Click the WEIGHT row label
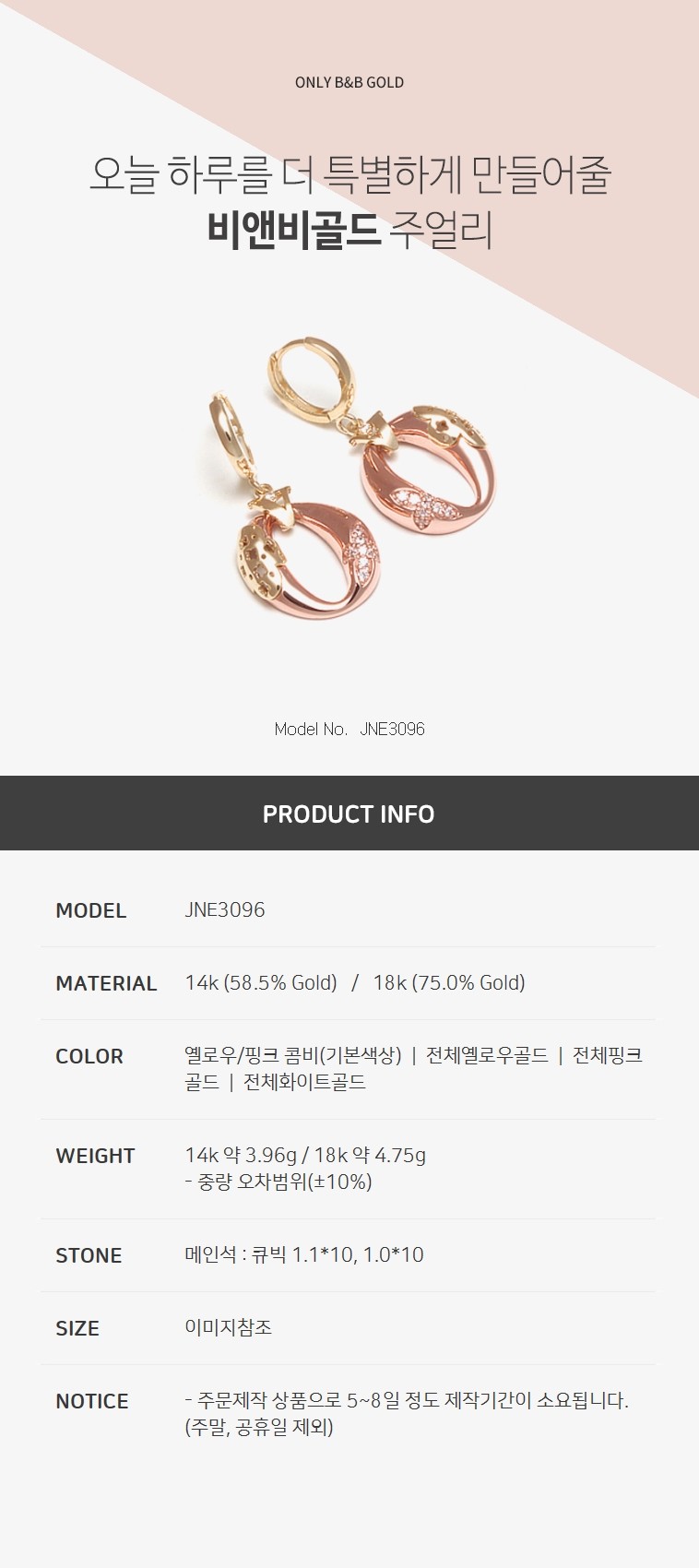This screenshot has height=1568, width=699. point(95,1156)
